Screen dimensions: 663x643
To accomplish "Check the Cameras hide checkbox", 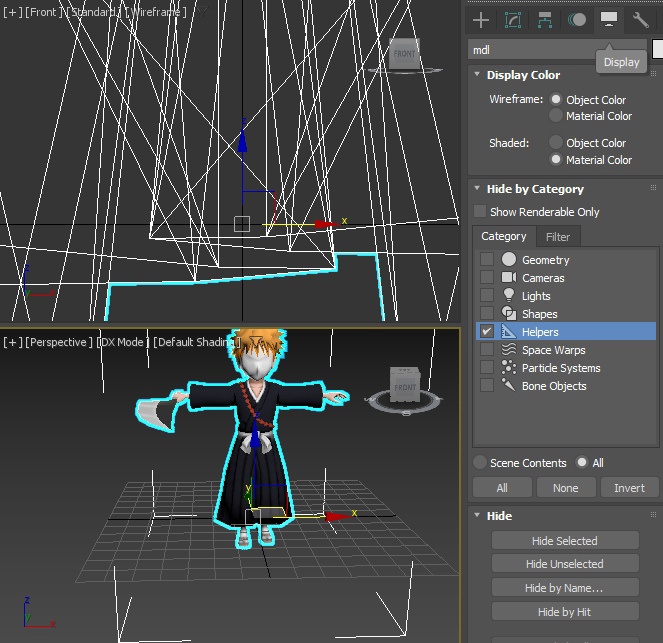I will pyautogui.click(x=487, y=277).
